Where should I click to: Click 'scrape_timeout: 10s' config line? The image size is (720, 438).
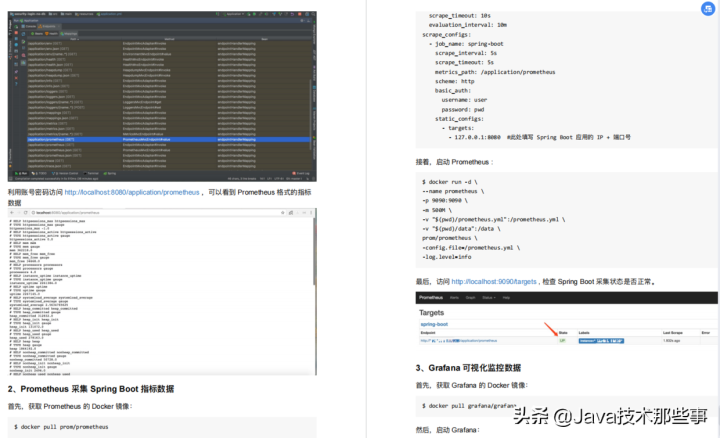pyautogui.click(x=459, y=16)
